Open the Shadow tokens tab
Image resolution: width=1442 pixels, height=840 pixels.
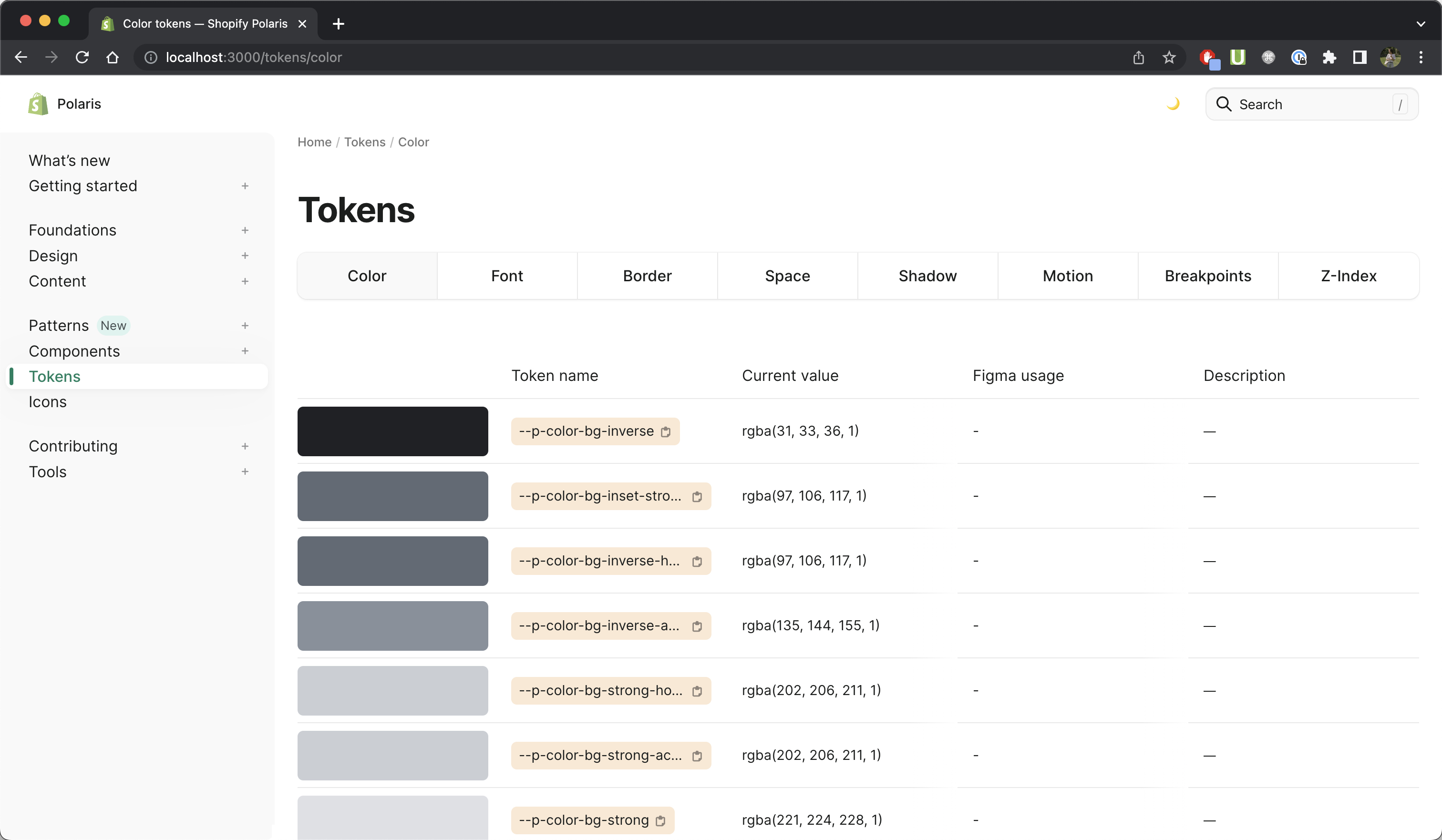point(927,275)
